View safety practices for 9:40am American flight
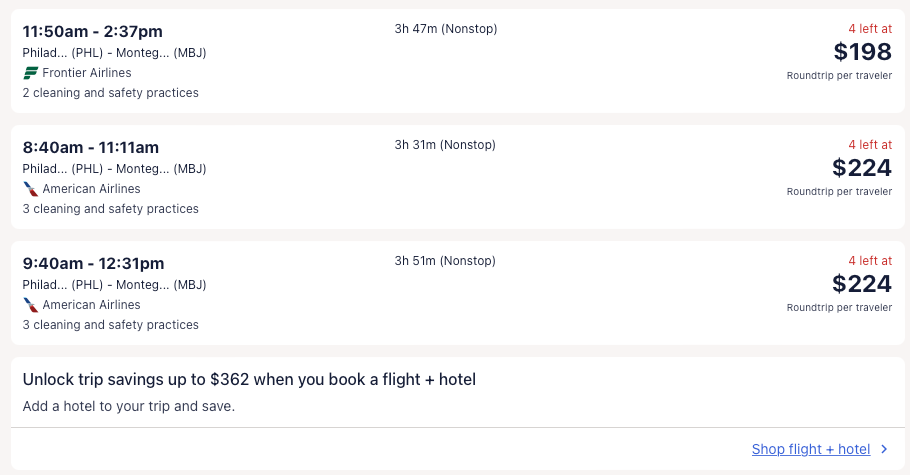Screen dimensions: 910x475 coord(111,325)
